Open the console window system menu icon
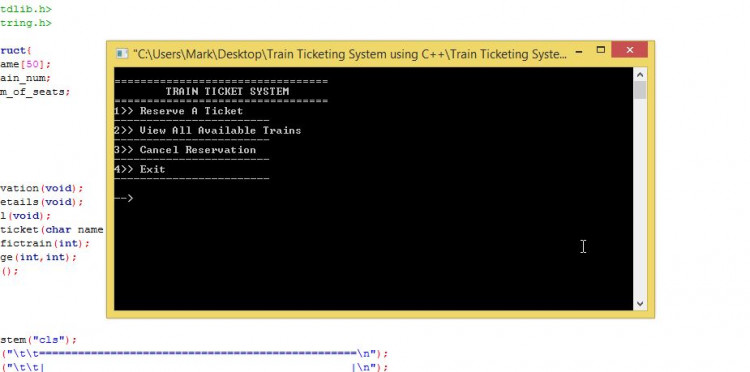This screenshot has width=750, height=372. (x=122, y=54)
